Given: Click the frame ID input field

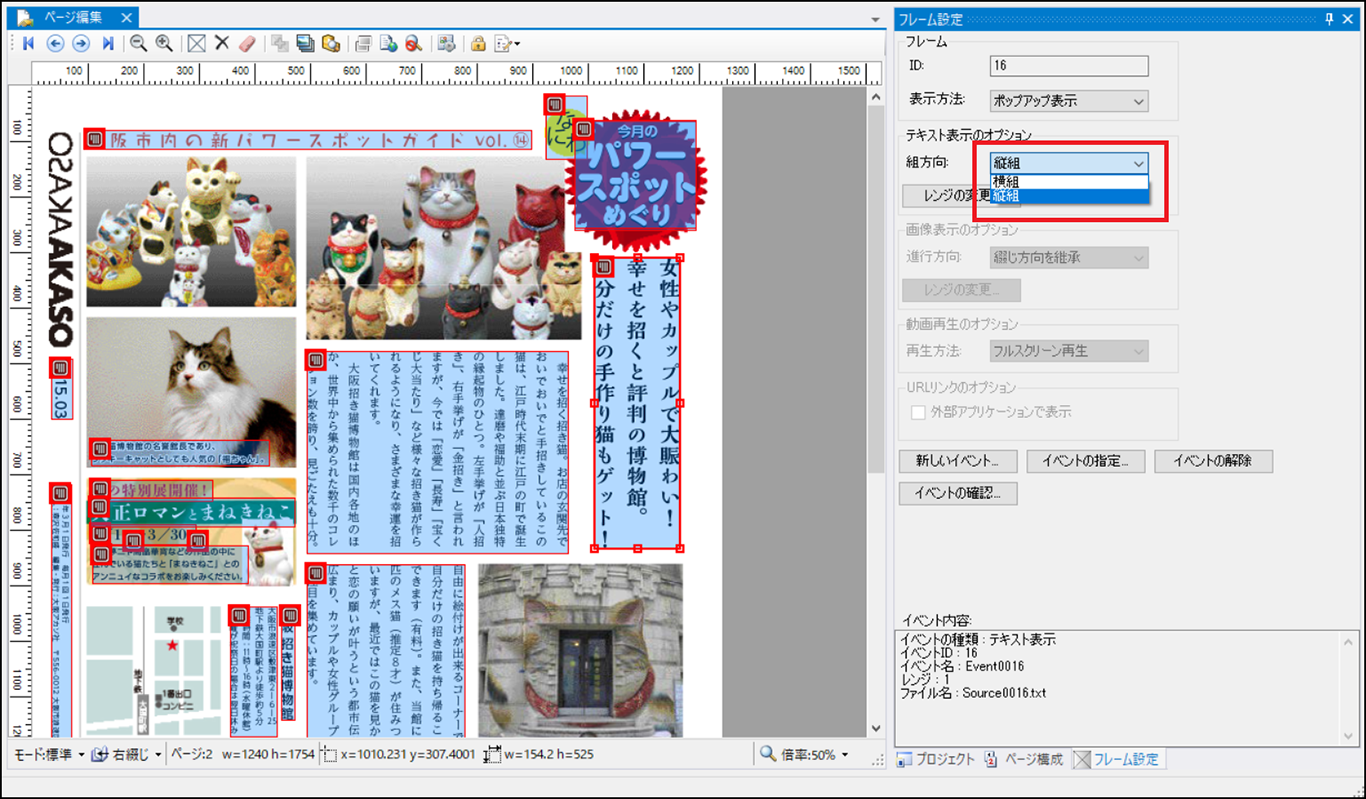Looking at the screenshot, I should click(x=1069, y=66).
